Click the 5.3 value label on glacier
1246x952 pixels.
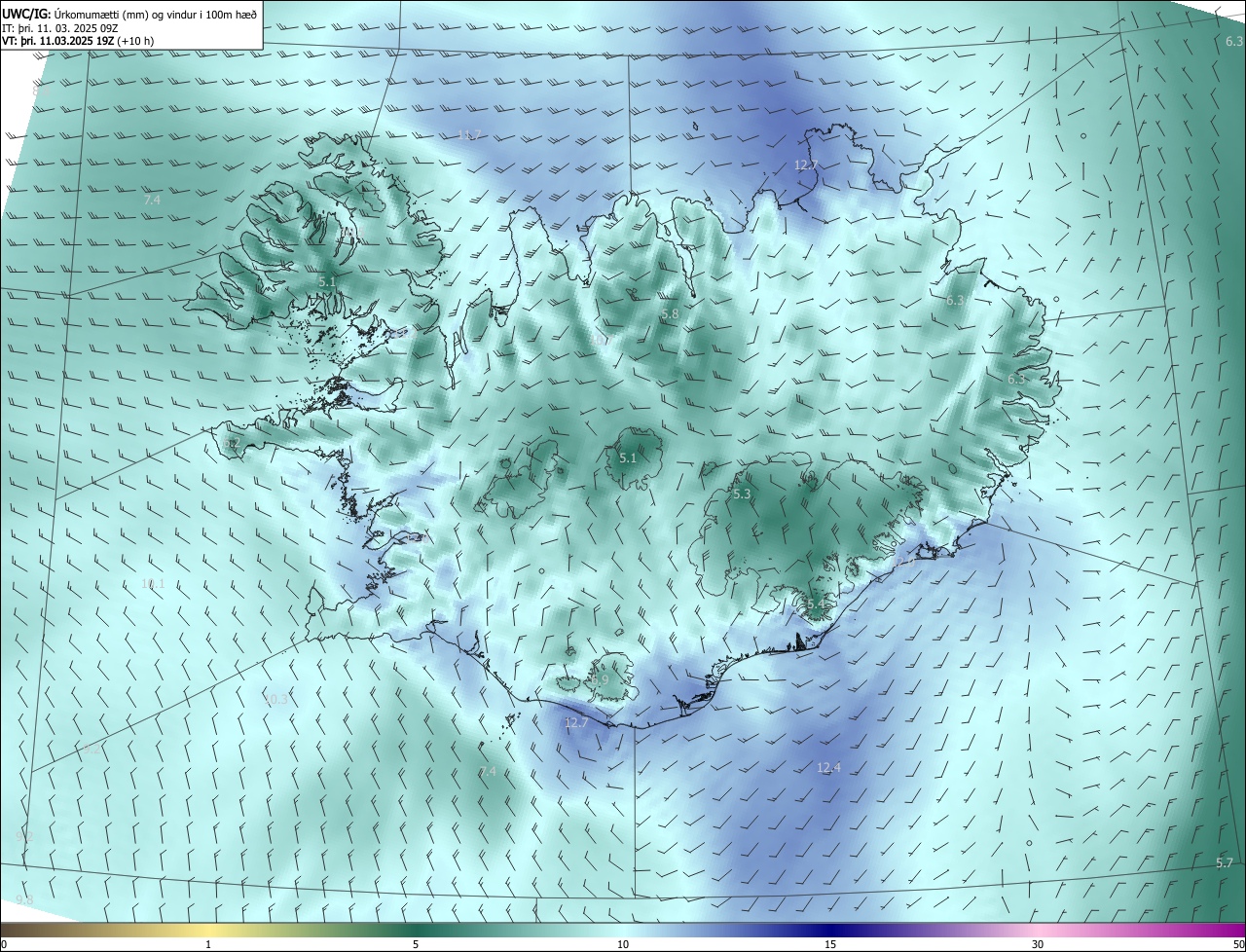[742, 494]
